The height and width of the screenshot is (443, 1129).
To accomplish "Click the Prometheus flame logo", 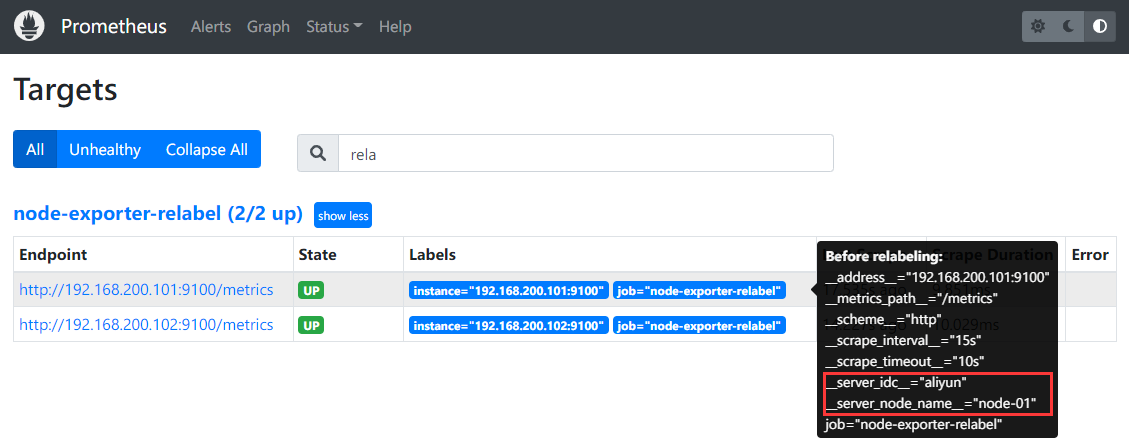I will click(29, 26).
